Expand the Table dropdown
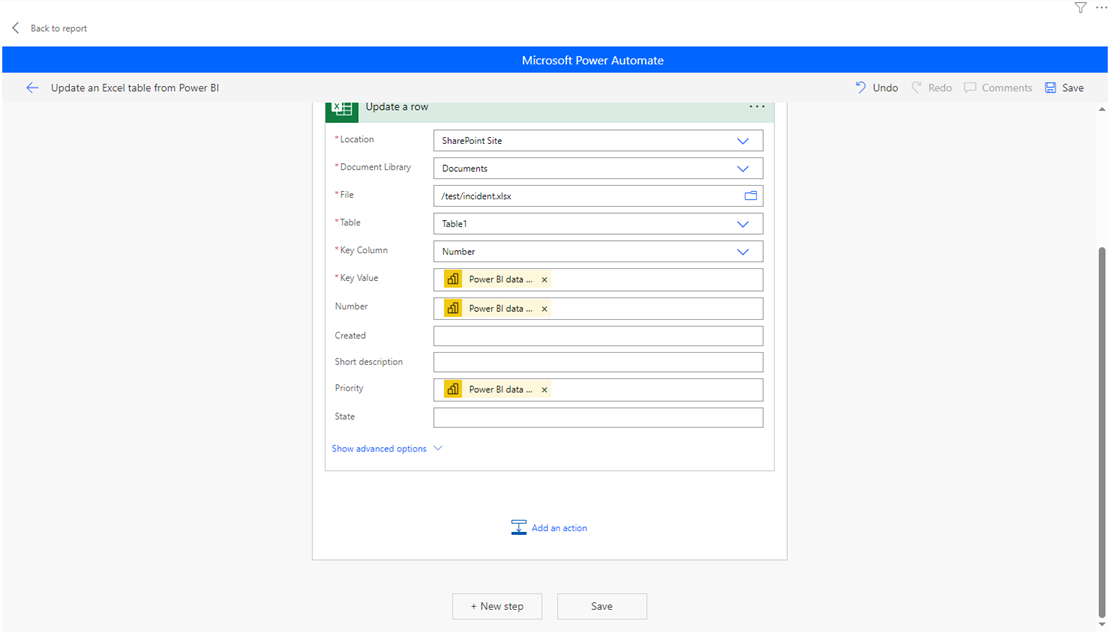 tap(743, 224)
